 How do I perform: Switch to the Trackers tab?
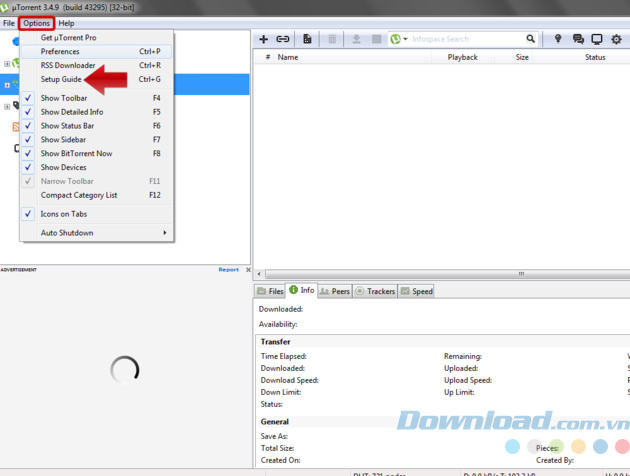[375, 291]
